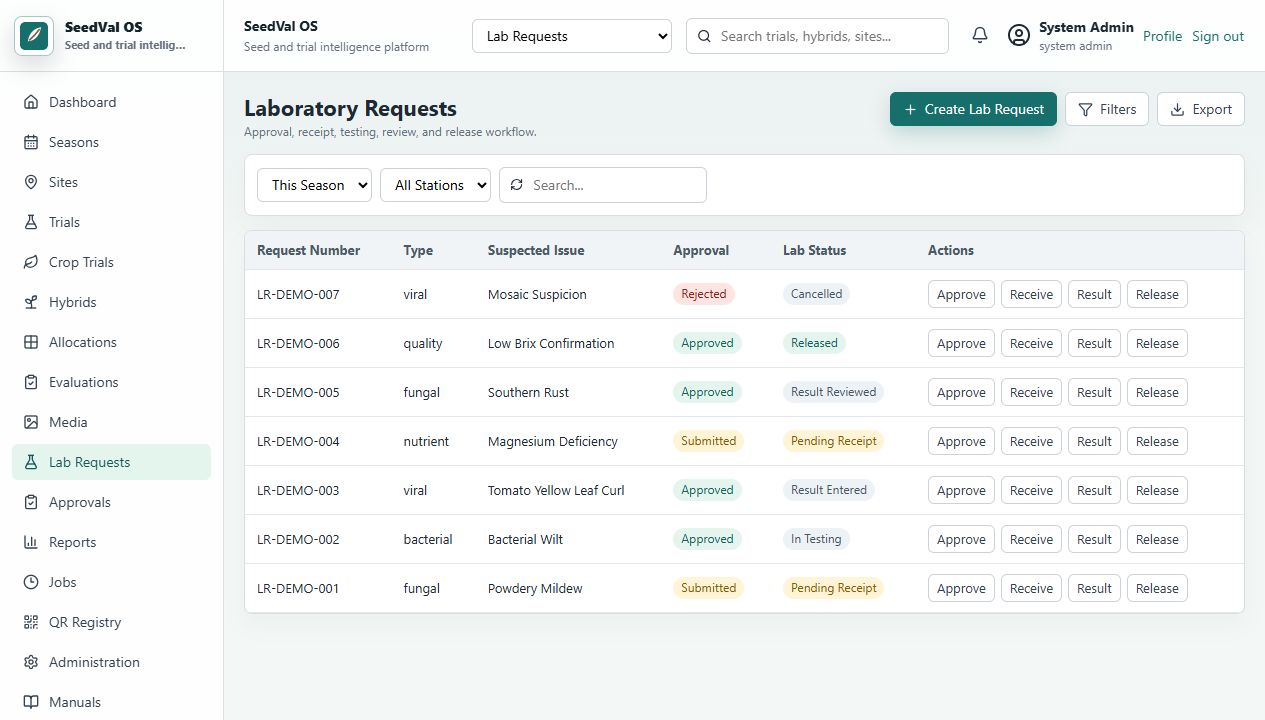Click the user avatar icon

1019,36
